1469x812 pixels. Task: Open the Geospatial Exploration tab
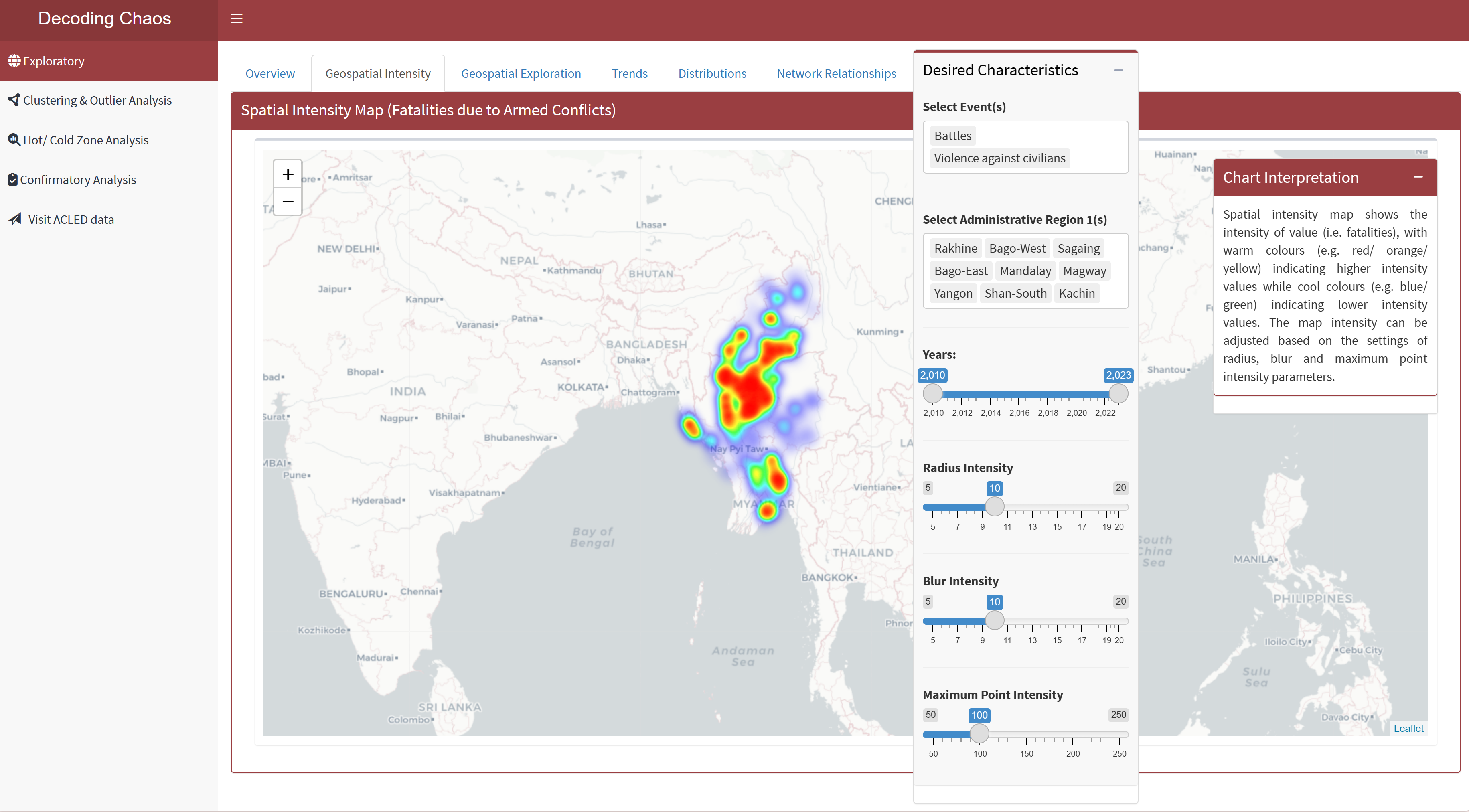click(521, 73)
